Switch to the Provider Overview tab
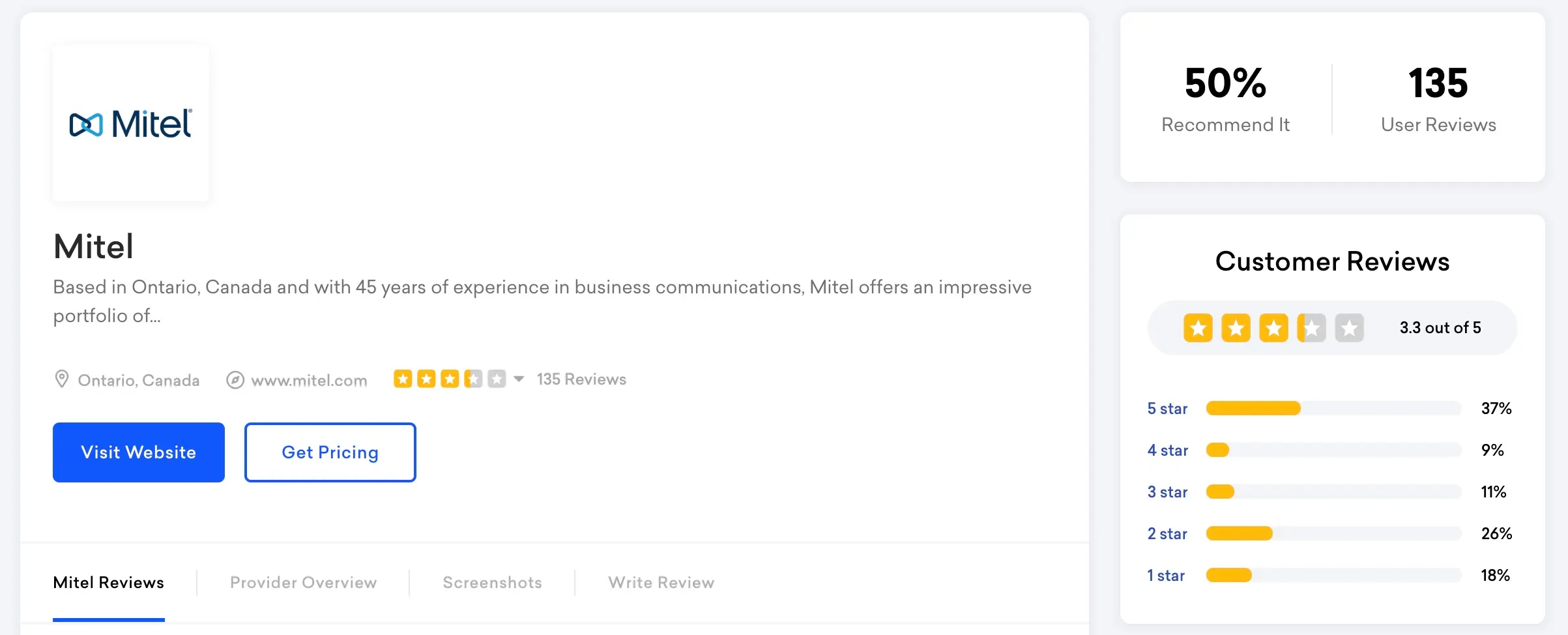Image resolution: width=1568 pixels, height=635 pixels. (x=302, y=582)
